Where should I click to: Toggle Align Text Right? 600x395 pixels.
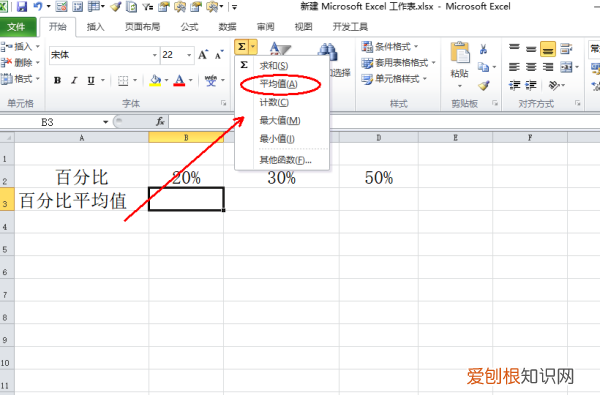click(548, 67)
